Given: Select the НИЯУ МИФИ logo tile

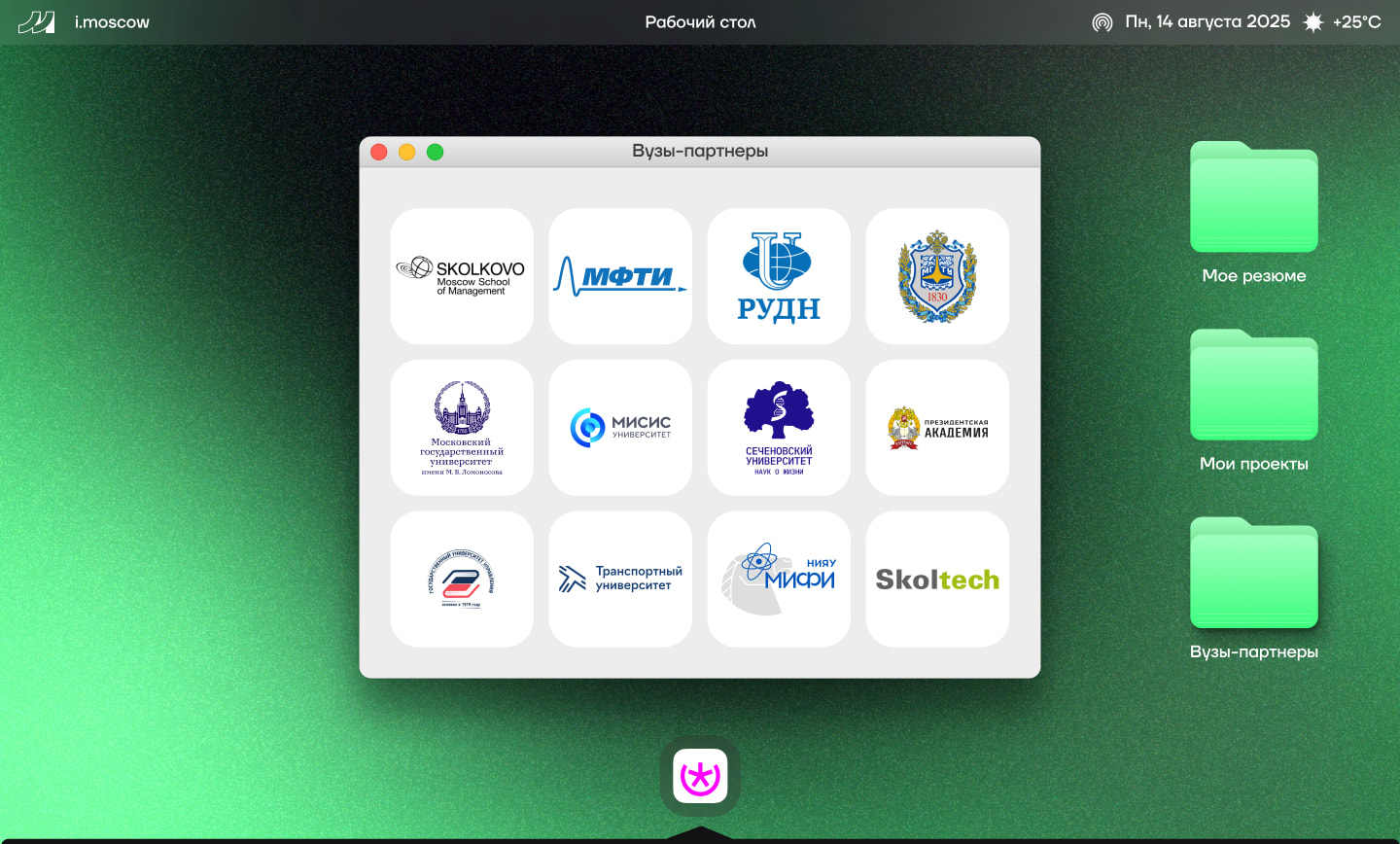Looking at the screenshot, I should (x=779, y=580).
